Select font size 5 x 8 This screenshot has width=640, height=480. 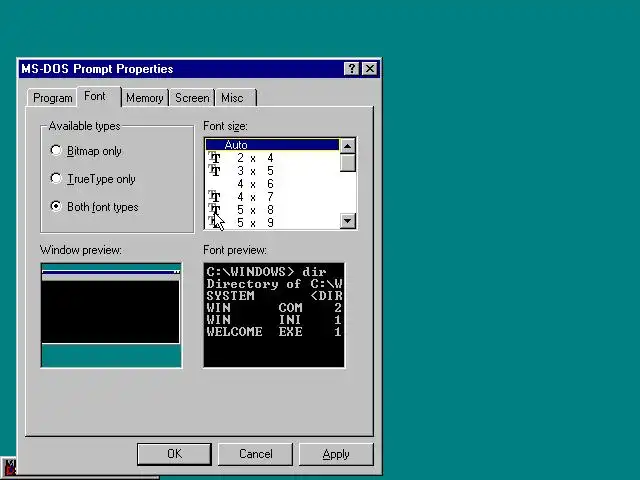tap(272, 210)
